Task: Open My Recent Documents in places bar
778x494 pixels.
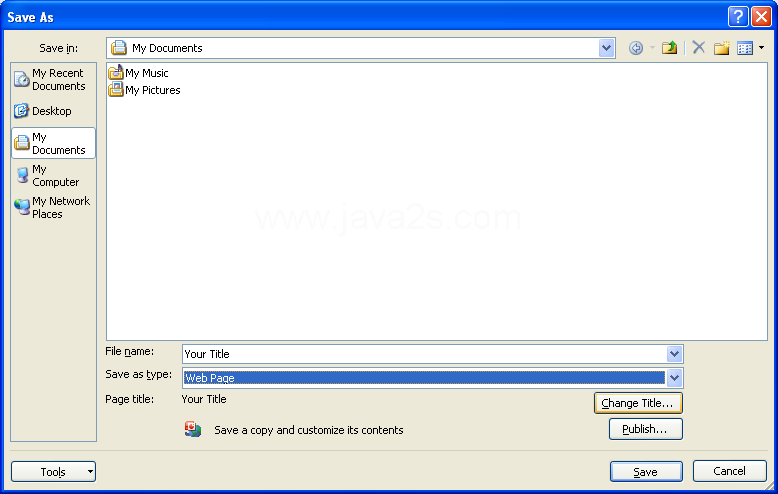Action: (x=53, y=79)
